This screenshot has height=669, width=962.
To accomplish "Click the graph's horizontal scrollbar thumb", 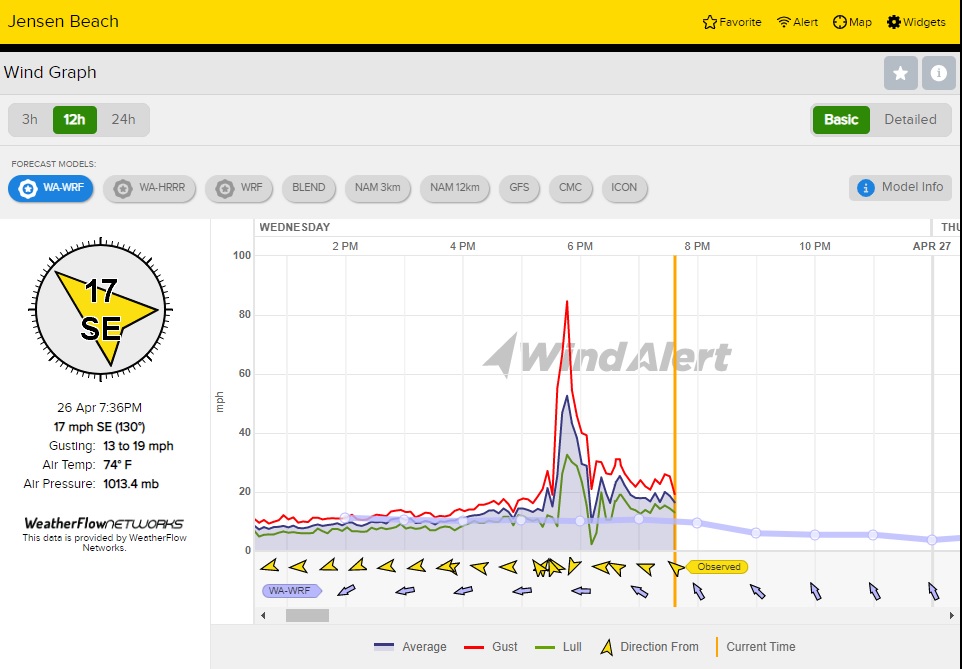I will (307, 615).
